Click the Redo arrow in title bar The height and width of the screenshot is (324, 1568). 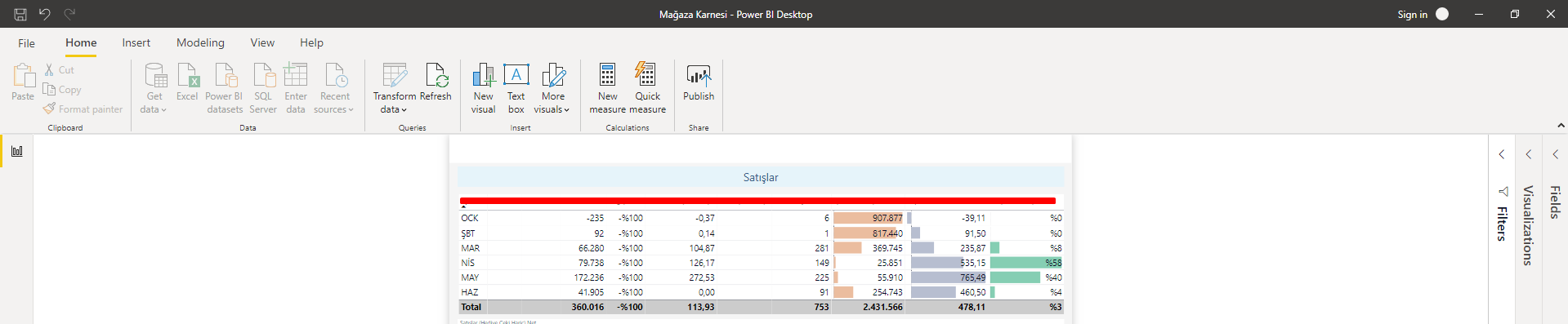click(69, 14)
